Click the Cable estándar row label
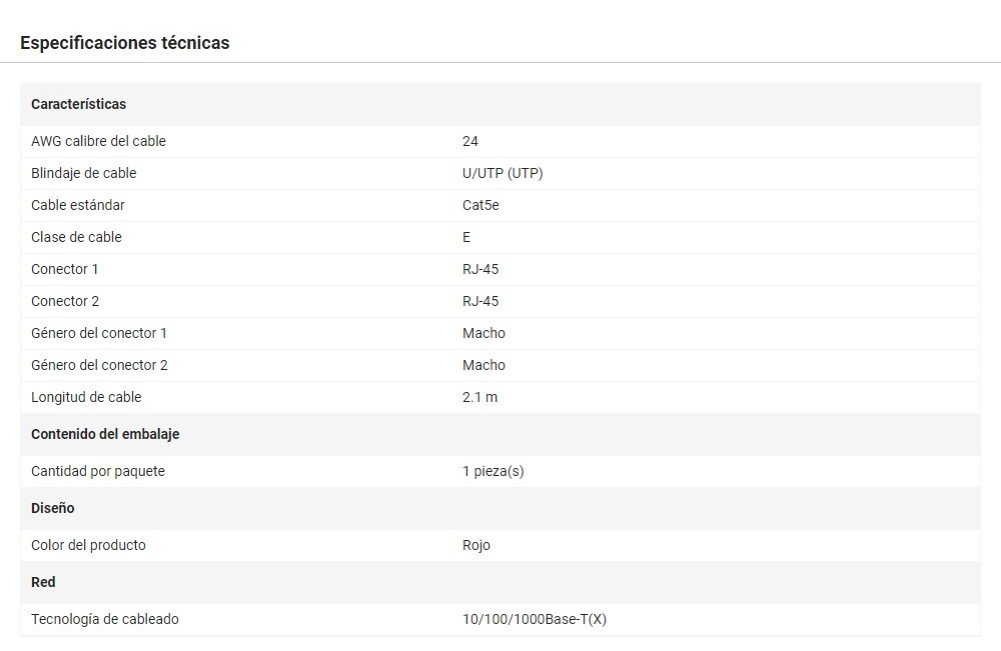Viewport: 1001px width, 651px height. [x=78, y=205]
